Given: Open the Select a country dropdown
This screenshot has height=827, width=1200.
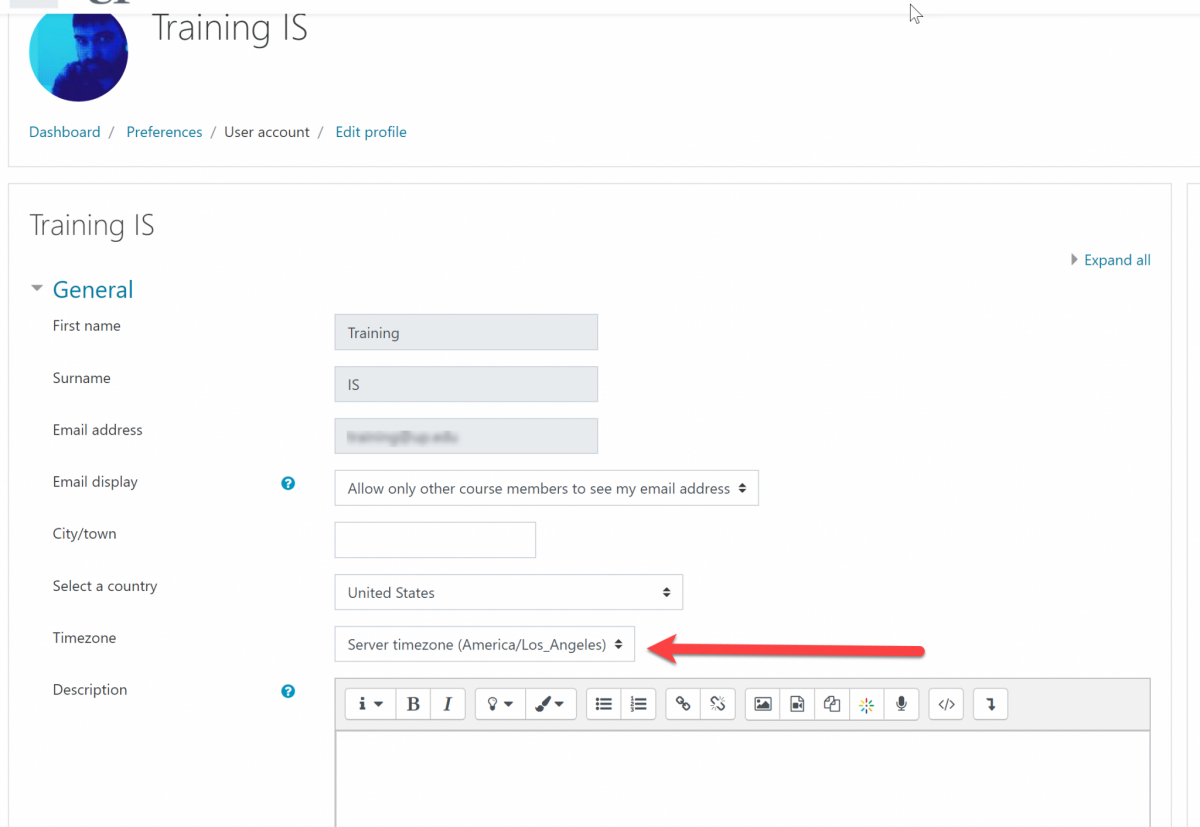Looking at the screenshot, I should point(508,592).
